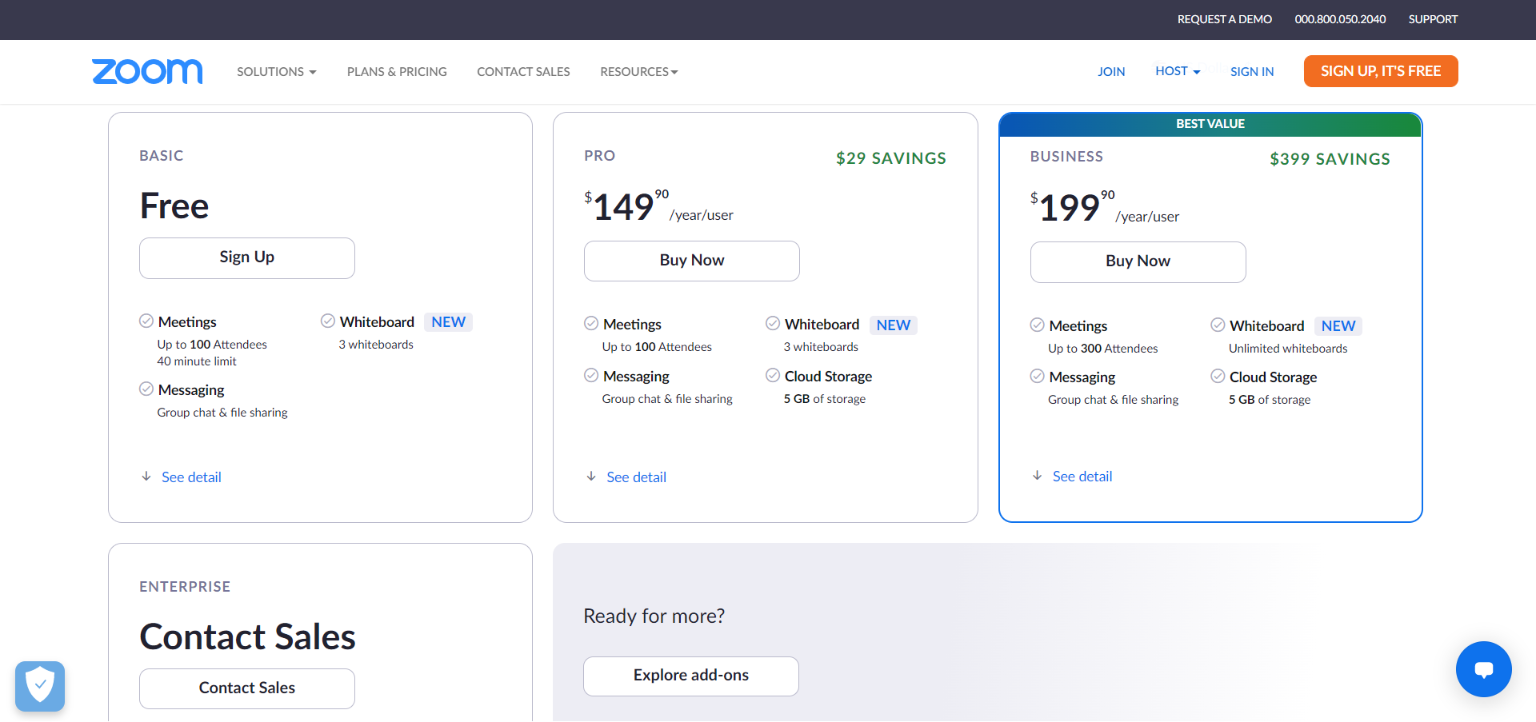The image size is (1536, 722).
Task: Click the NEW badge in Basic plan
Action: click(x=449, y=322)
